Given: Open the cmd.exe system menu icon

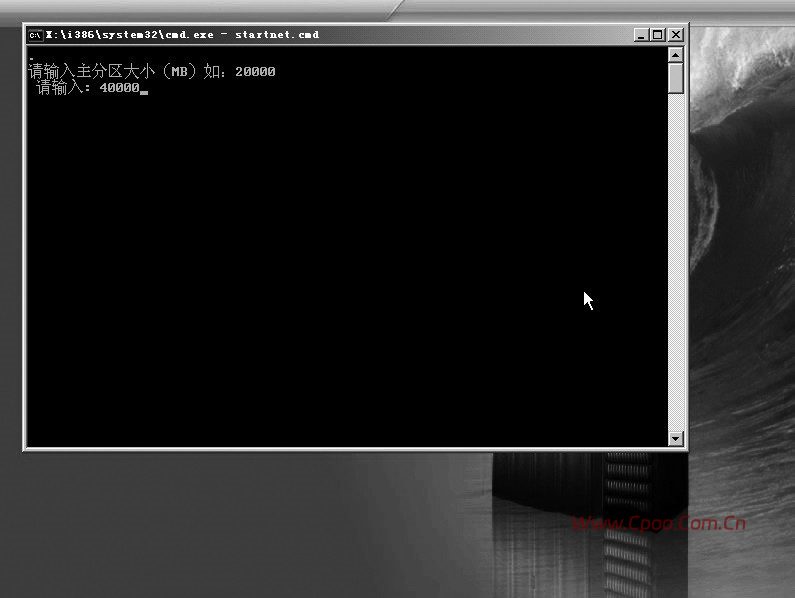Looking at the screenshot, I should coord(35,35).
